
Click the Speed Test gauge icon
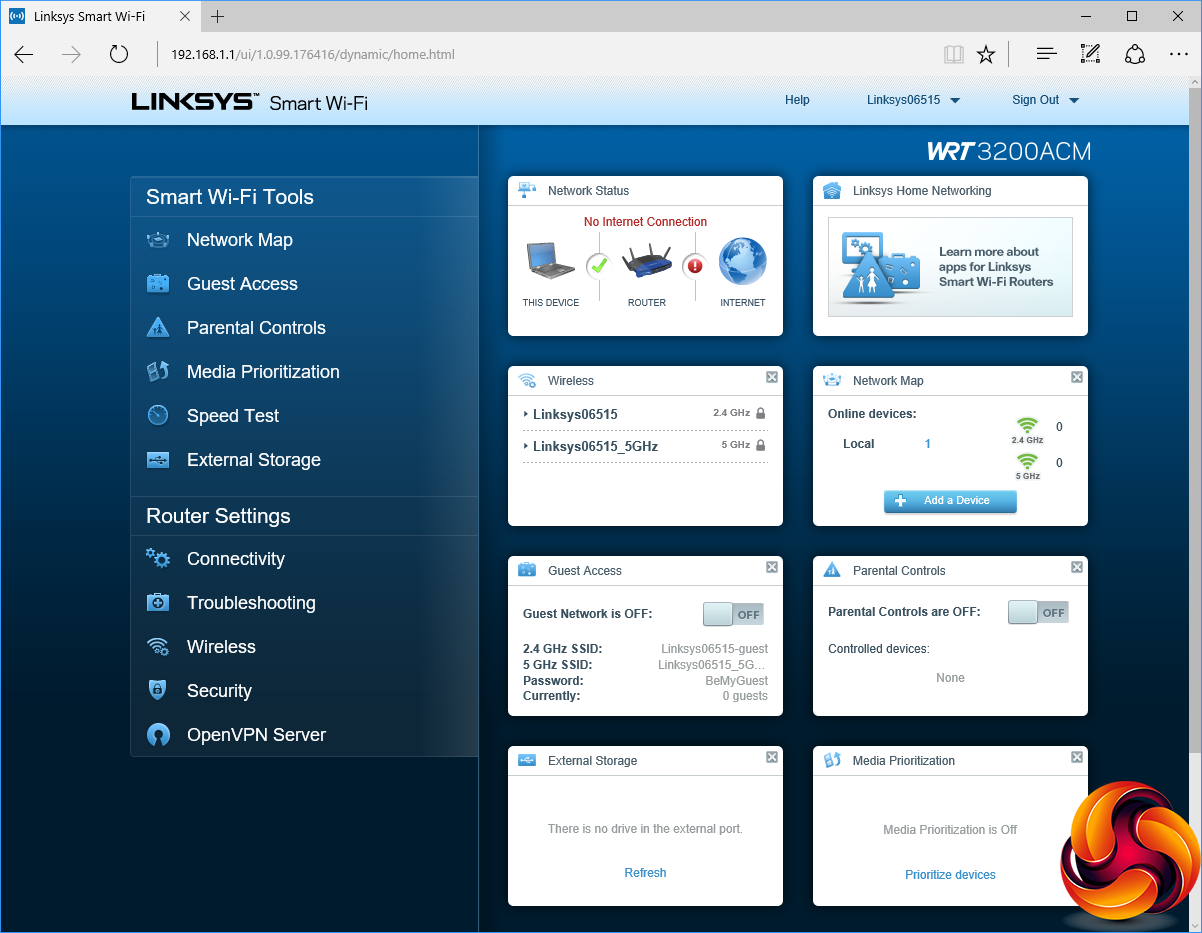pyautogui.click(x=158, y=416)
